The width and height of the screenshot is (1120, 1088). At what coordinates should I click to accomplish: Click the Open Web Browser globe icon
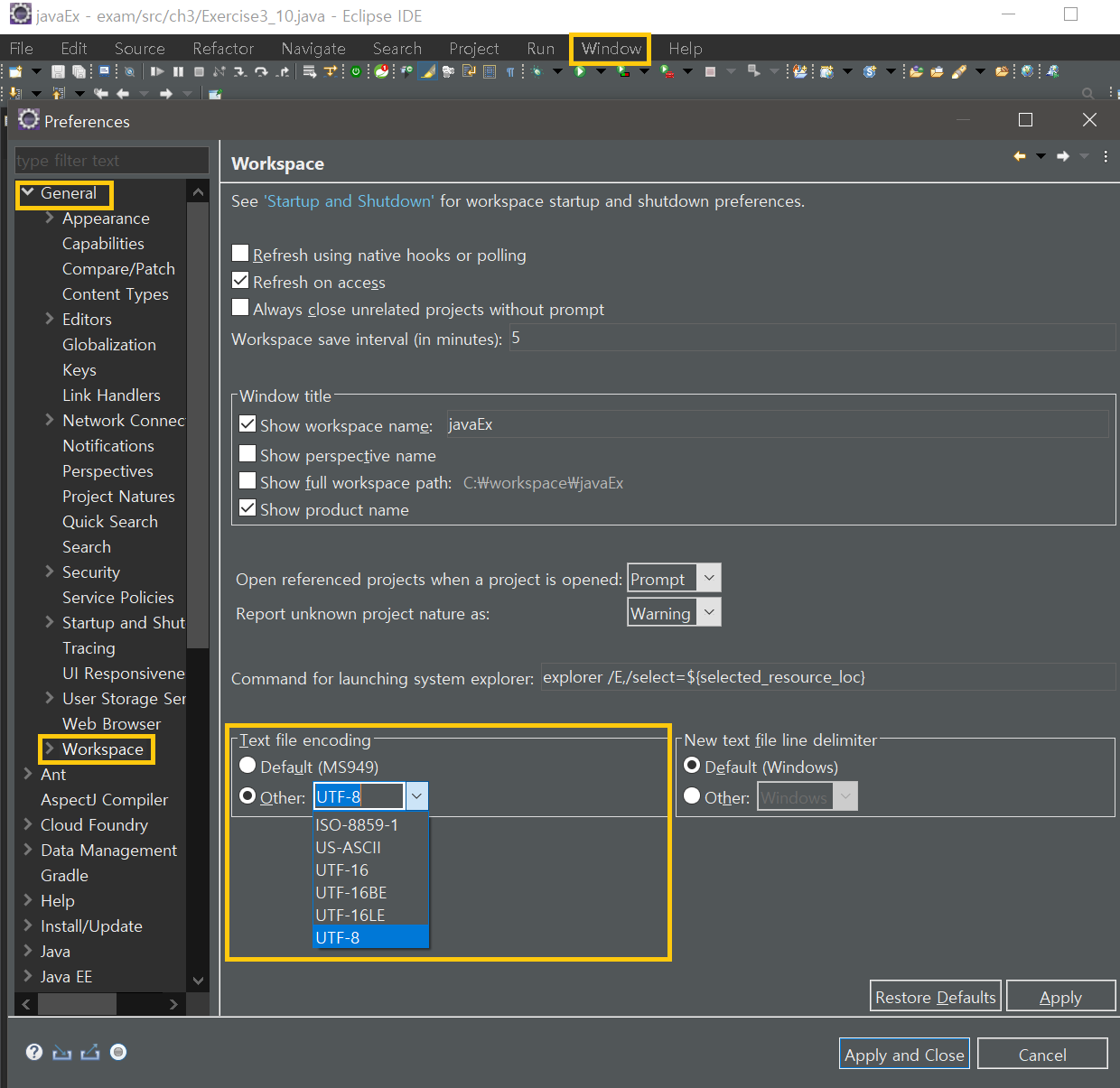click(1027, 71)
